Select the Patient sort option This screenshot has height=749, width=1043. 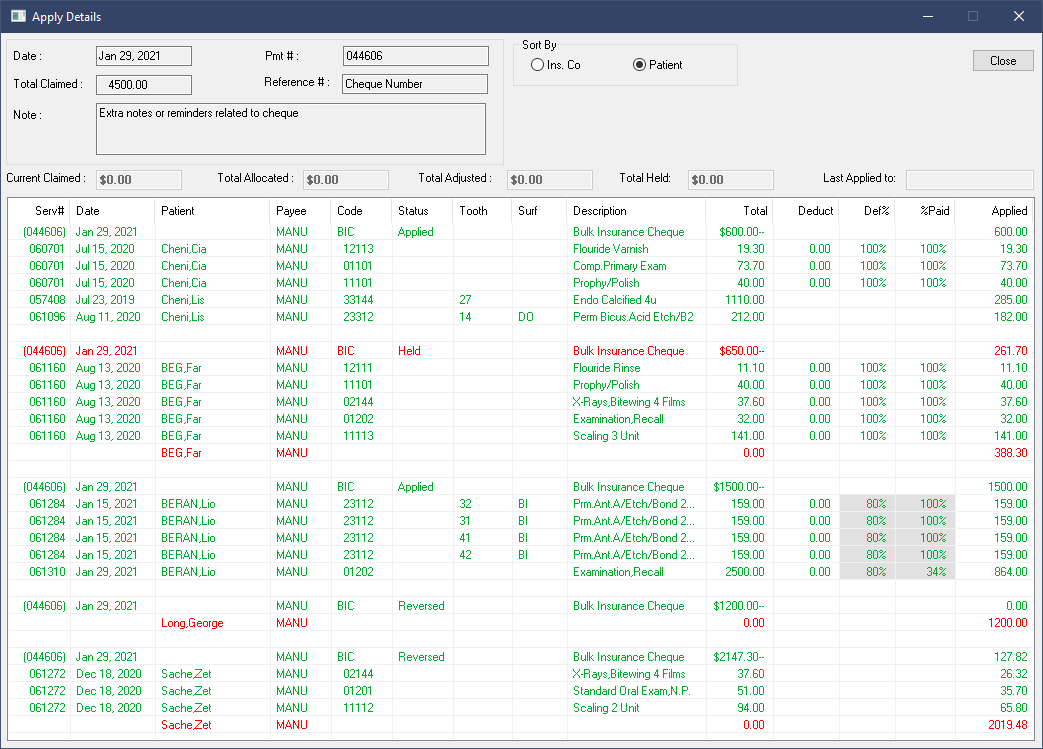(x=657, y=65)
